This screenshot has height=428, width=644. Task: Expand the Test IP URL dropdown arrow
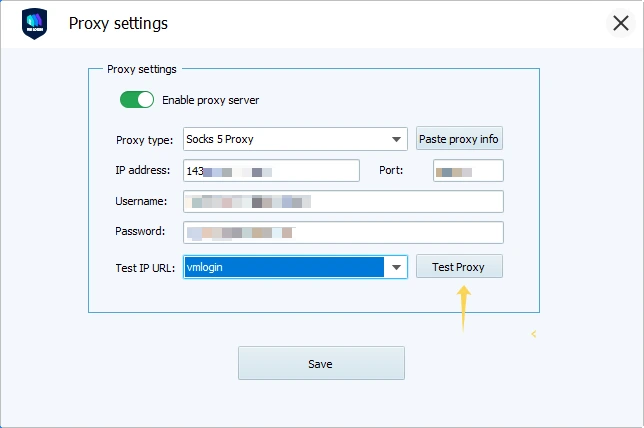pyautogui.click(x=396, y=267)
